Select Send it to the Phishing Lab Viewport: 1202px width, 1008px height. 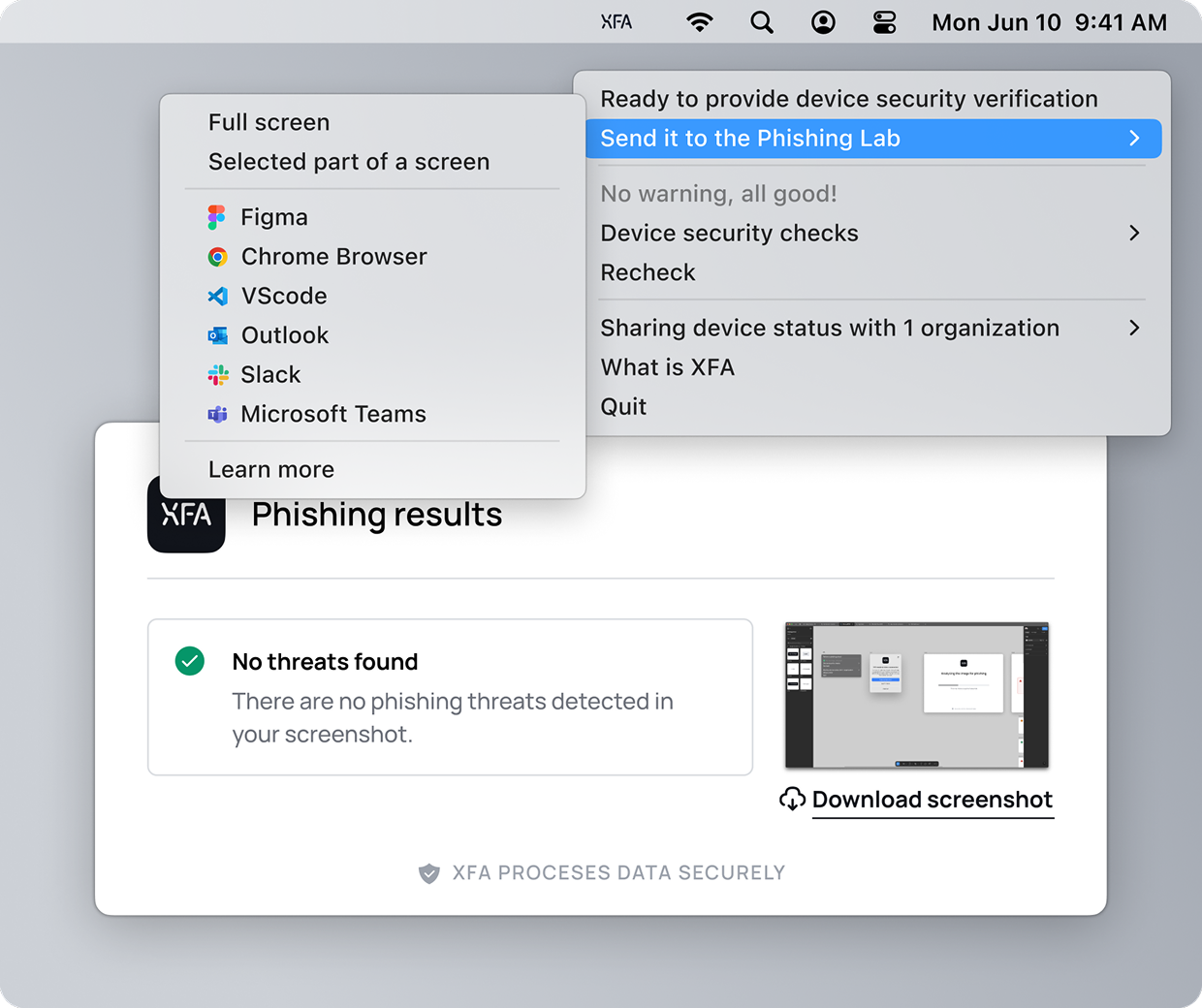[x=873, y=139]
